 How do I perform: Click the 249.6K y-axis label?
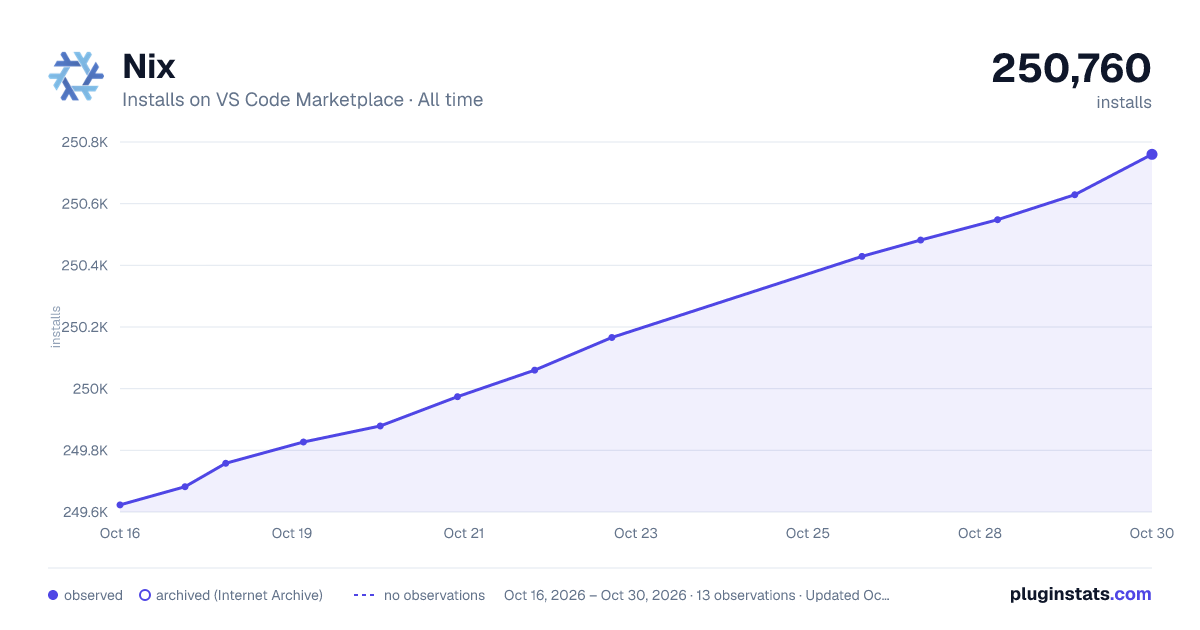click(85, 512)
